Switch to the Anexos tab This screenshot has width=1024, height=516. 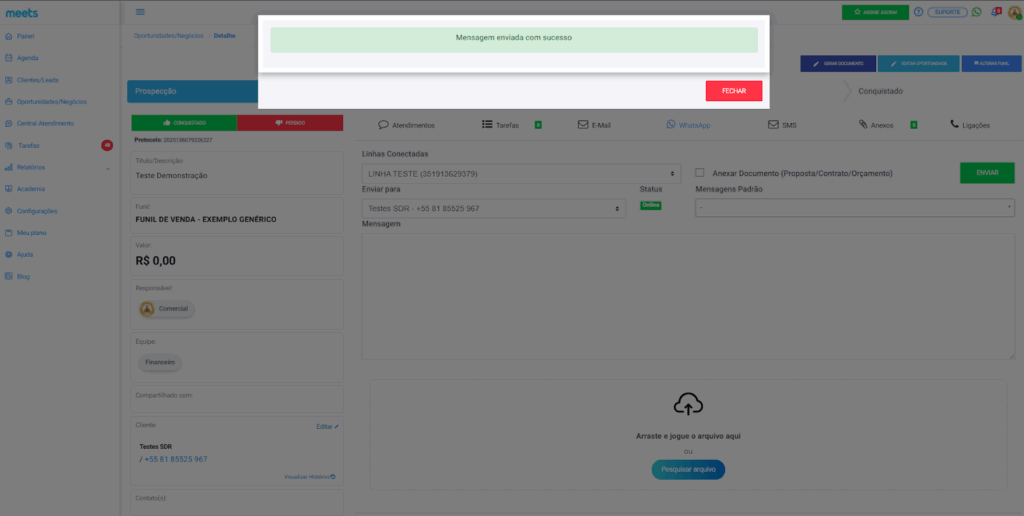click(x=875, y=125)
